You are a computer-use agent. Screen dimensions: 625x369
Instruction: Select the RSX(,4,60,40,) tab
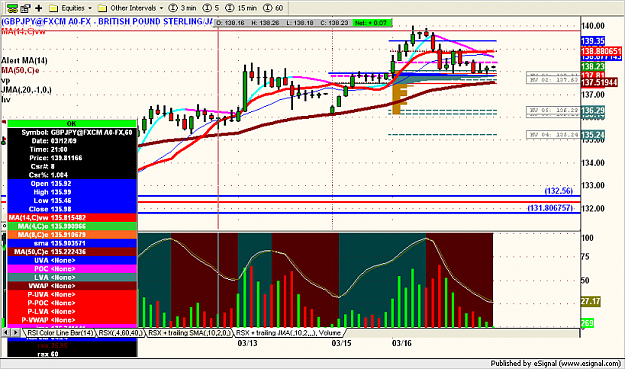(x=120, y=333)
